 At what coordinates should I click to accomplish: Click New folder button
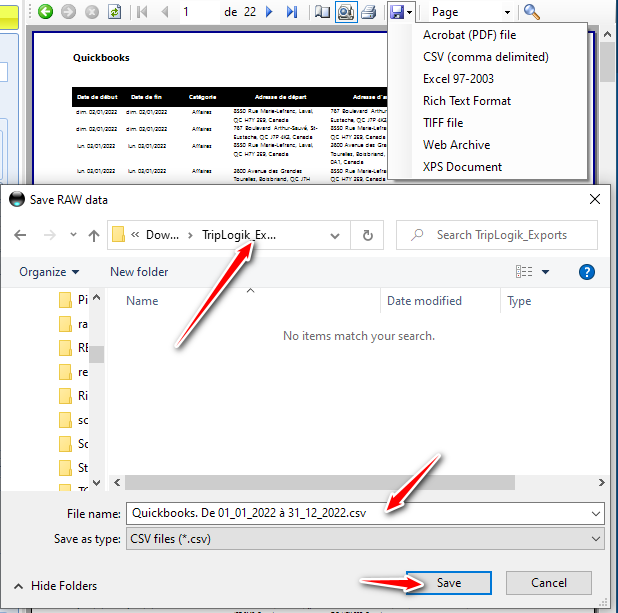[139, 272]
